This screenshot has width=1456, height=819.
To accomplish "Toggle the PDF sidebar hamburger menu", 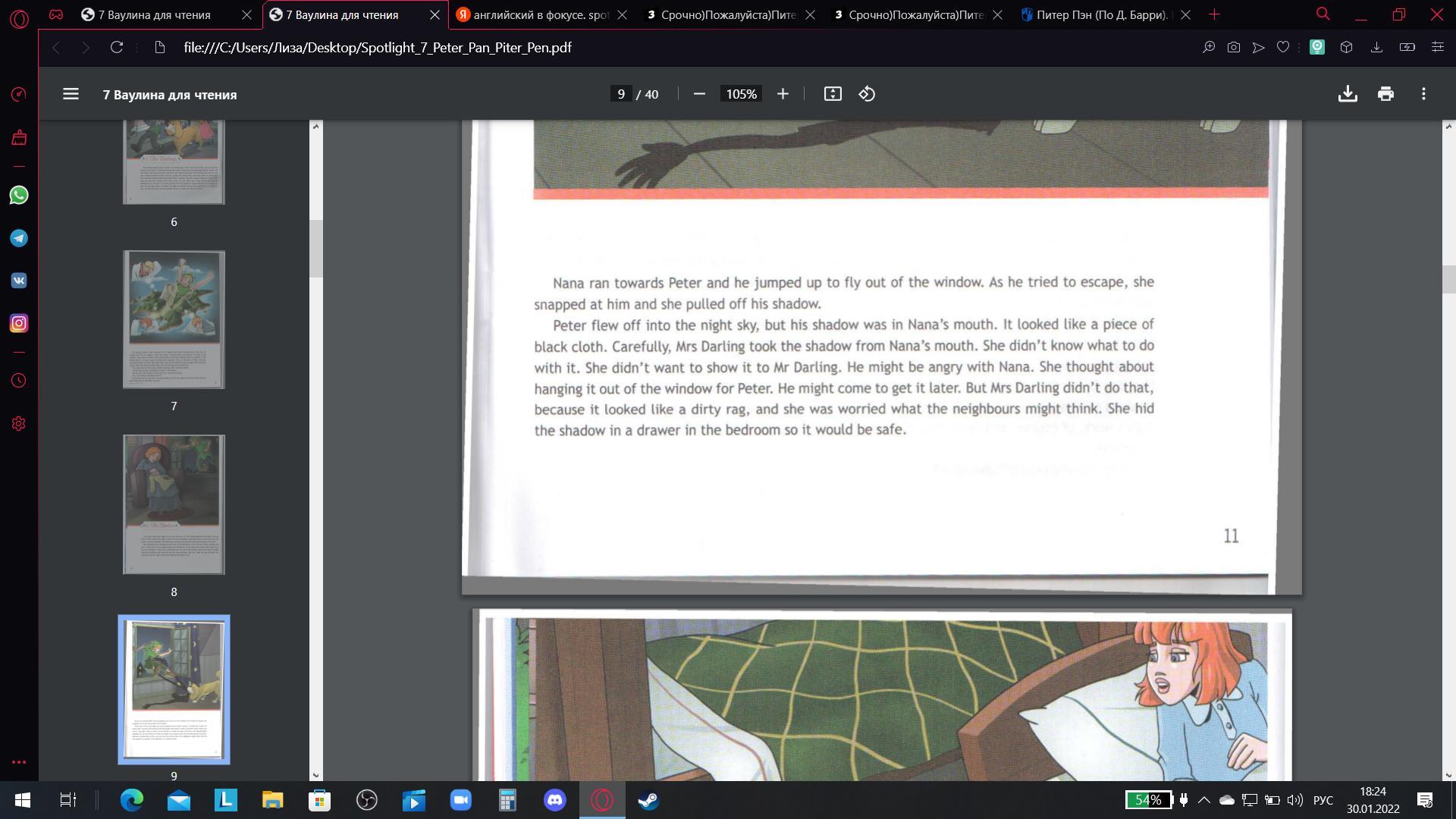I will point(71,94).
